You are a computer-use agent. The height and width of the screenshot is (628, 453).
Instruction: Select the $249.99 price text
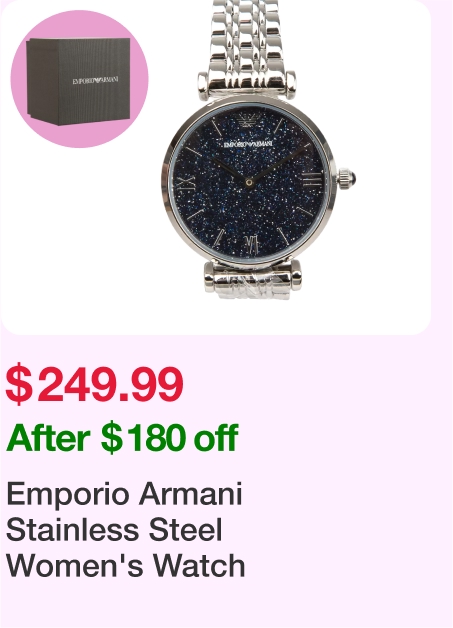pos(95,384)
